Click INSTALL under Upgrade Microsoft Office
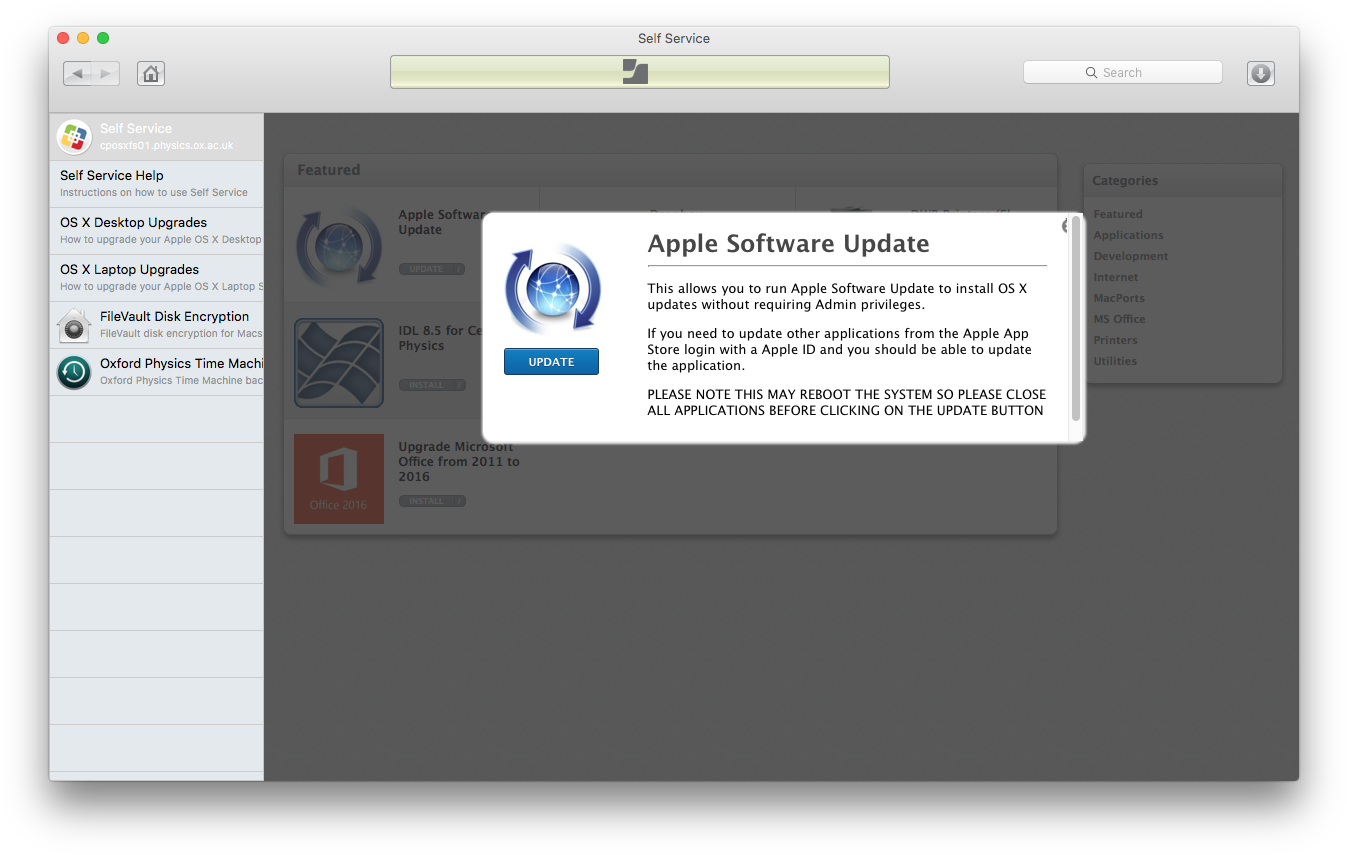Image resolution: width=1347 pixels, height=855 pixels. 432,501
